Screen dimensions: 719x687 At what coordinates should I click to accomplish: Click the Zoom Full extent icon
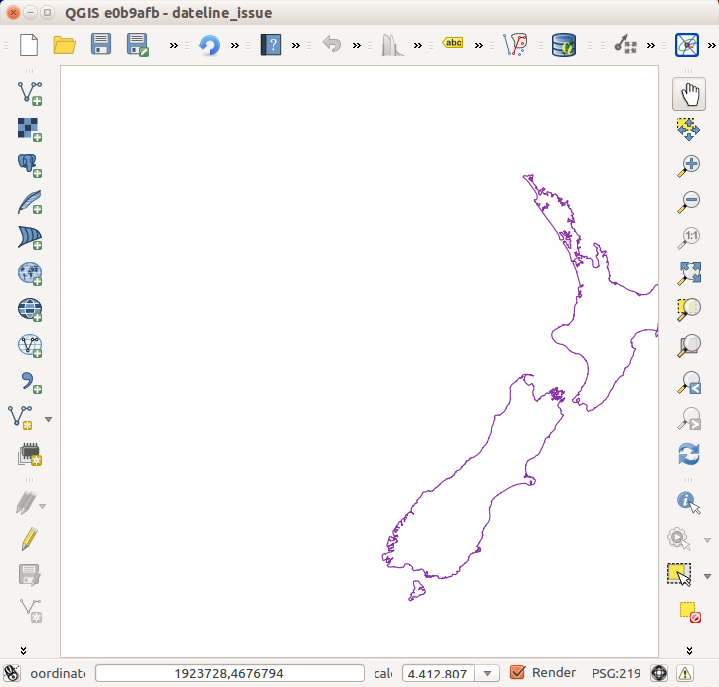(688, 273)
